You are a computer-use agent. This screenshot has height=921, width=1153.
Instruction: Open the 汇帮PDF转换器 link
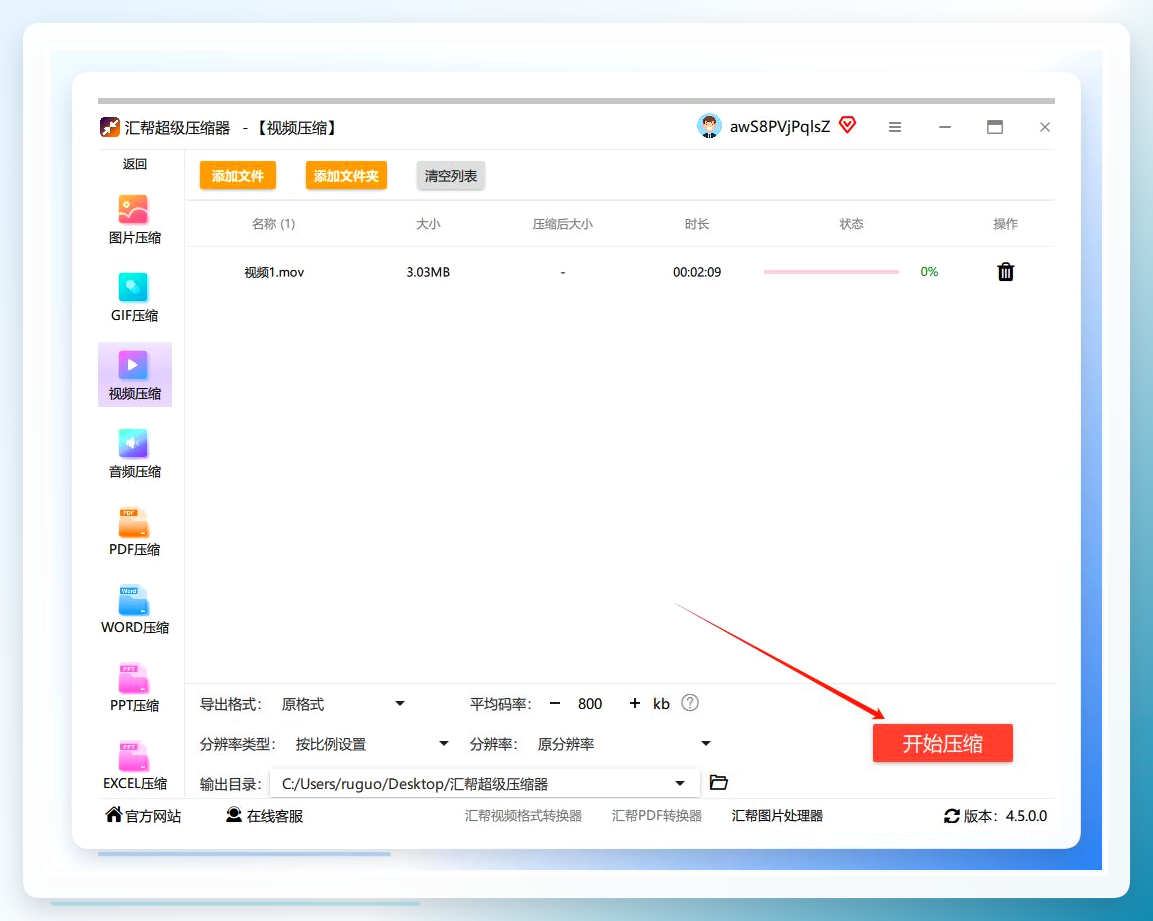tap(657, 816)
